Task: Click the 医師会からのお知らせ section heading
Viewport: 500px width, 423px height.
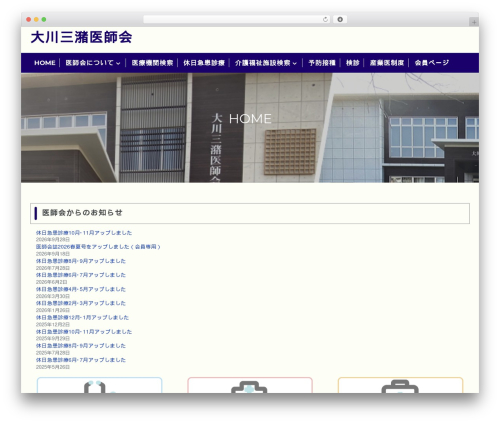Action: pyautogui.click(x=82, y=213)
